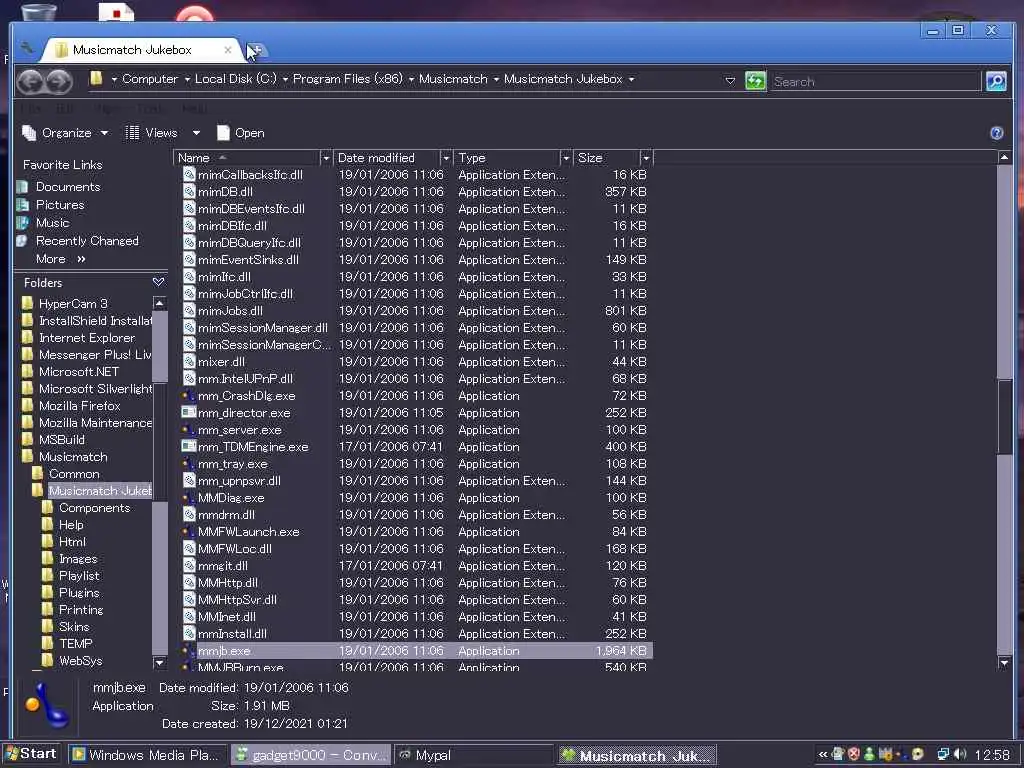Sort by the Name column header
Viewport: 1024px width, 768px height.
[x=247, y=158]
